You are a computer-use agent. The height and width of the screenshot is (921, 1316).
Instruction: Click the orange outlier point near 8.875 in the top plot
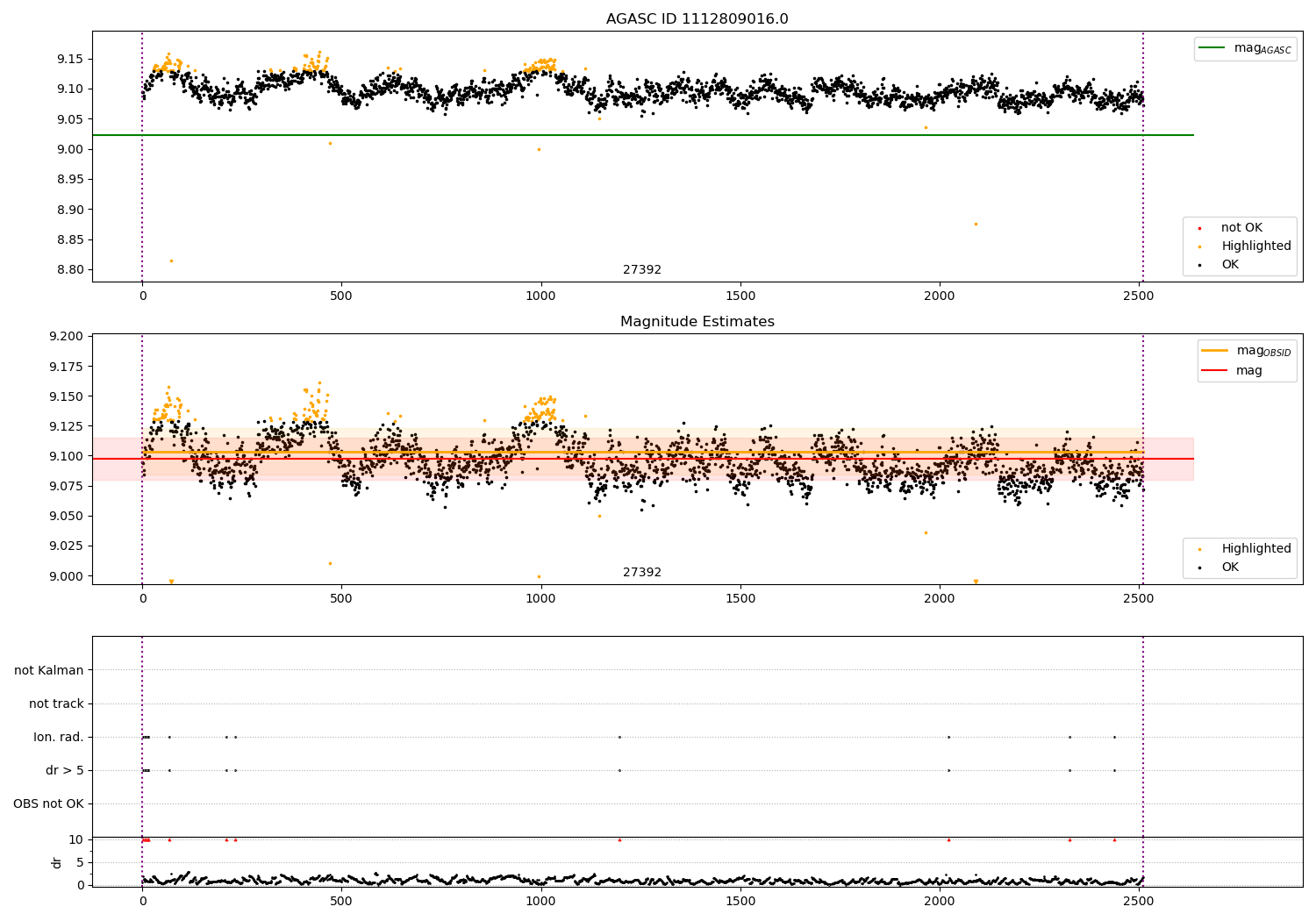click(976, 224)
